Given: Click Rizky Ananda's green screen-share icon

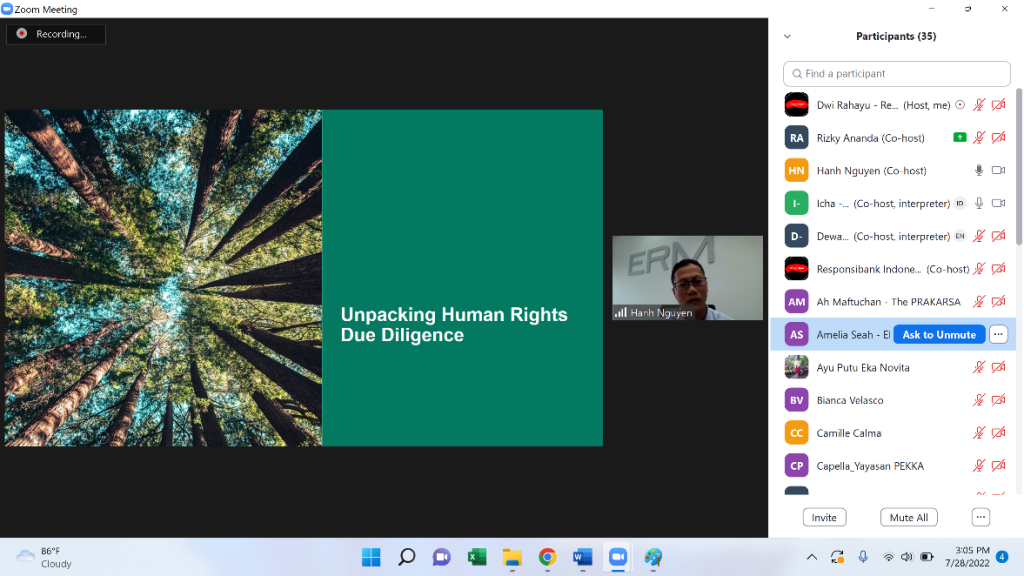Looking at the screenshot, I should [x=959, y=137].
